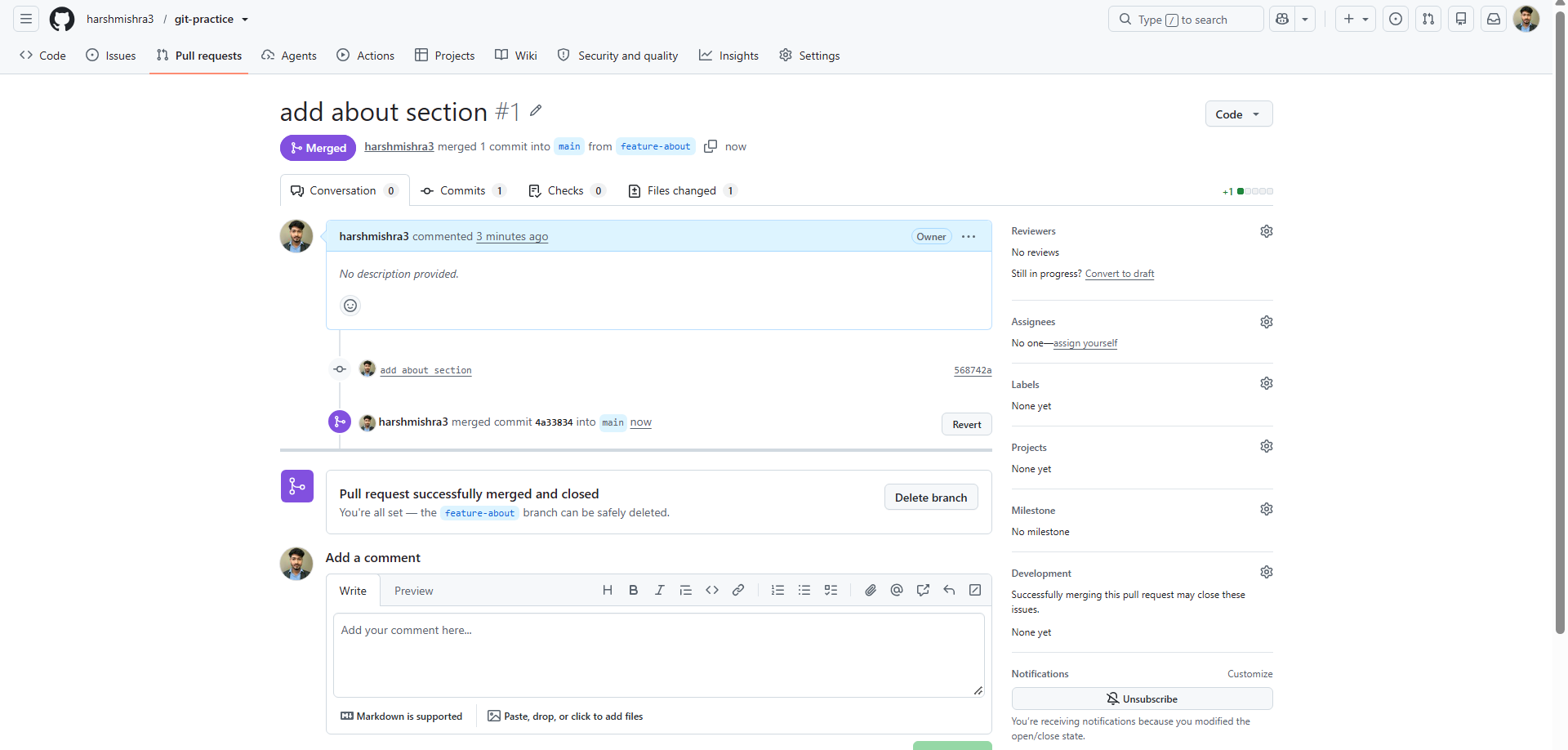Insert heading formatting in comment
This screenshot has height=750, width=1568.
(x=608, y=590)
